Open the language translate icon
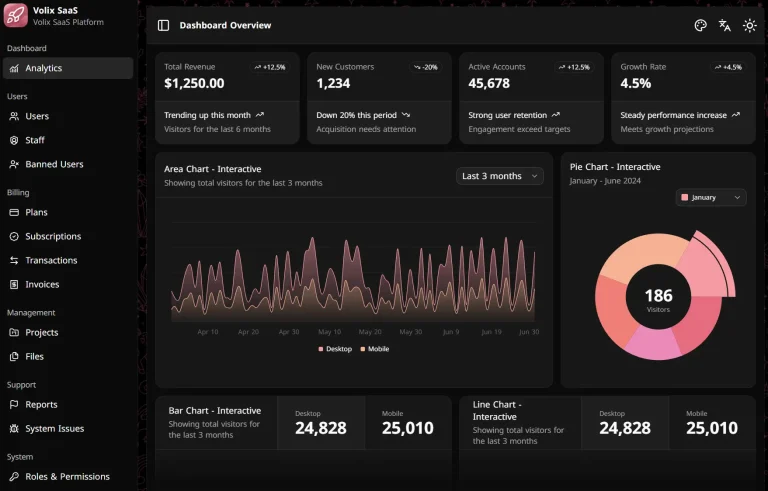 pos(724,25)
